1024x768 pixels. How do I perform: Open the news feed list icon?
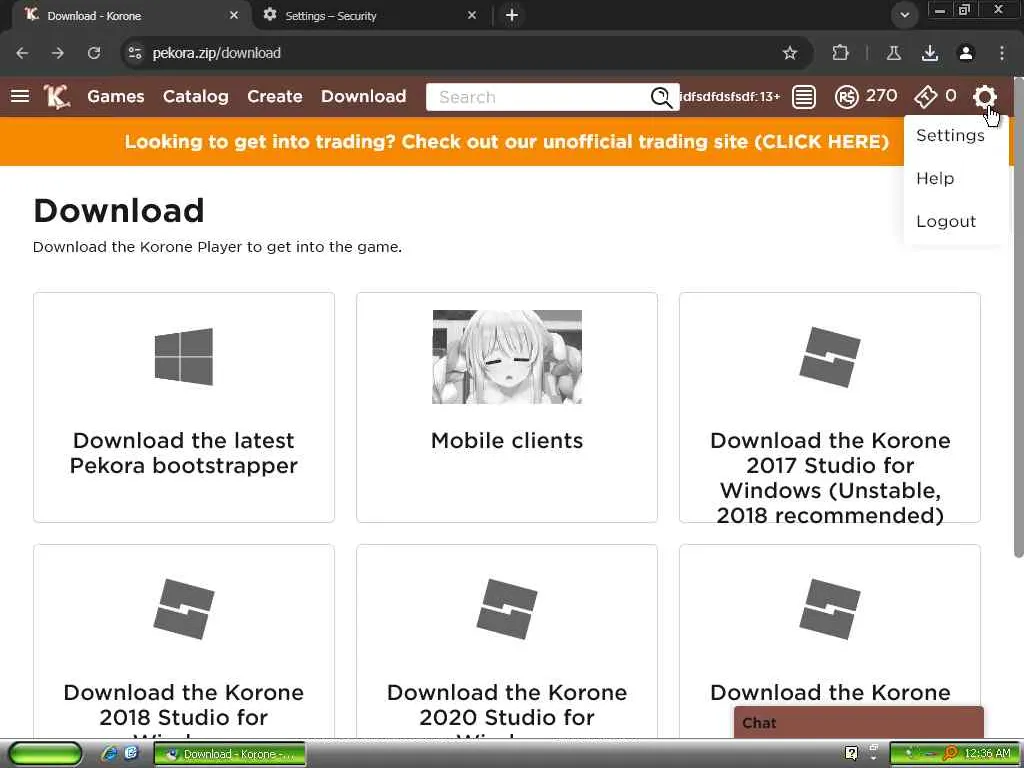click(803, 97)
